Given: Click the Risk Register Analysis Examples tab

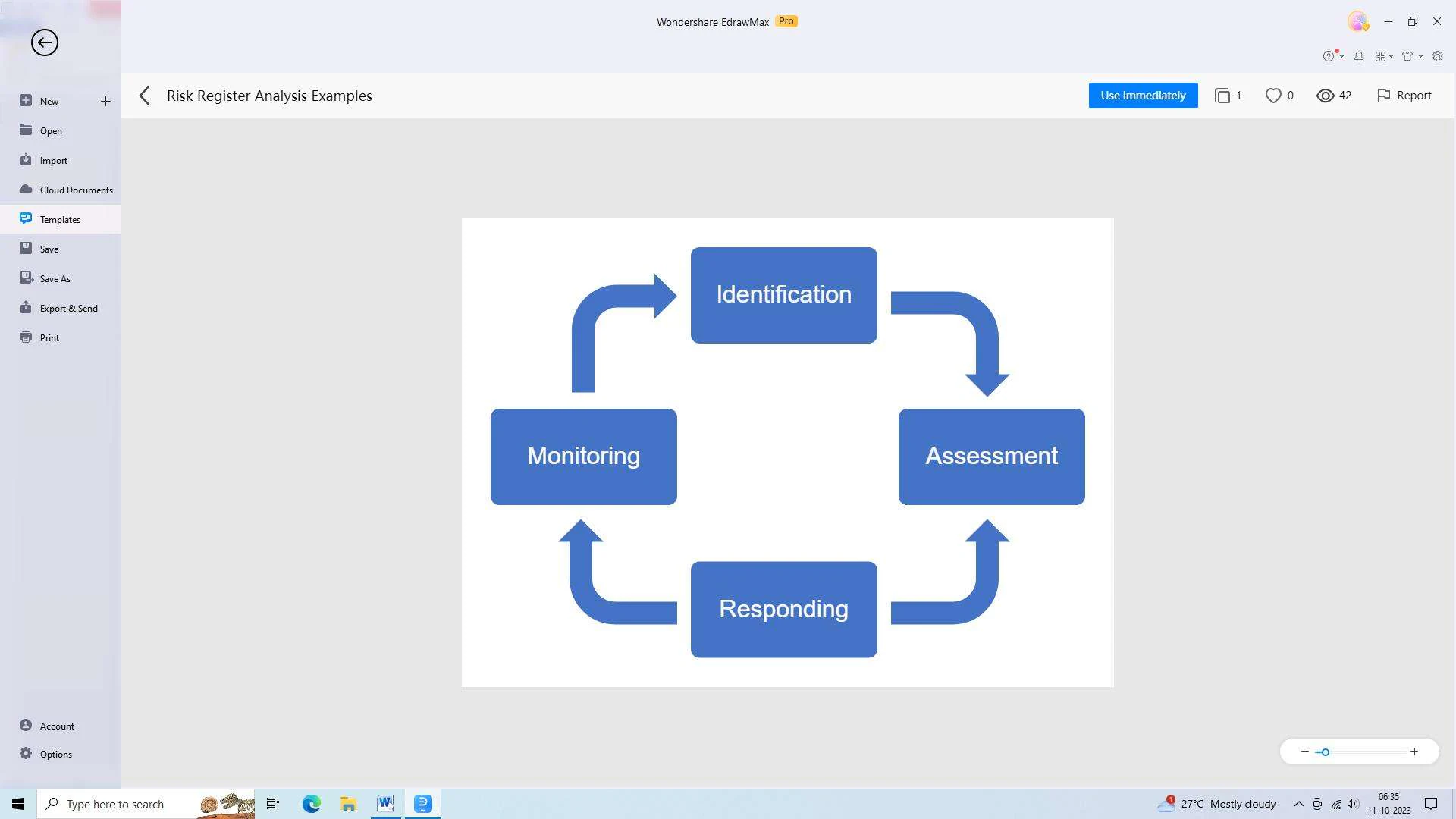Looking at the screenshot, I should 269,95.
